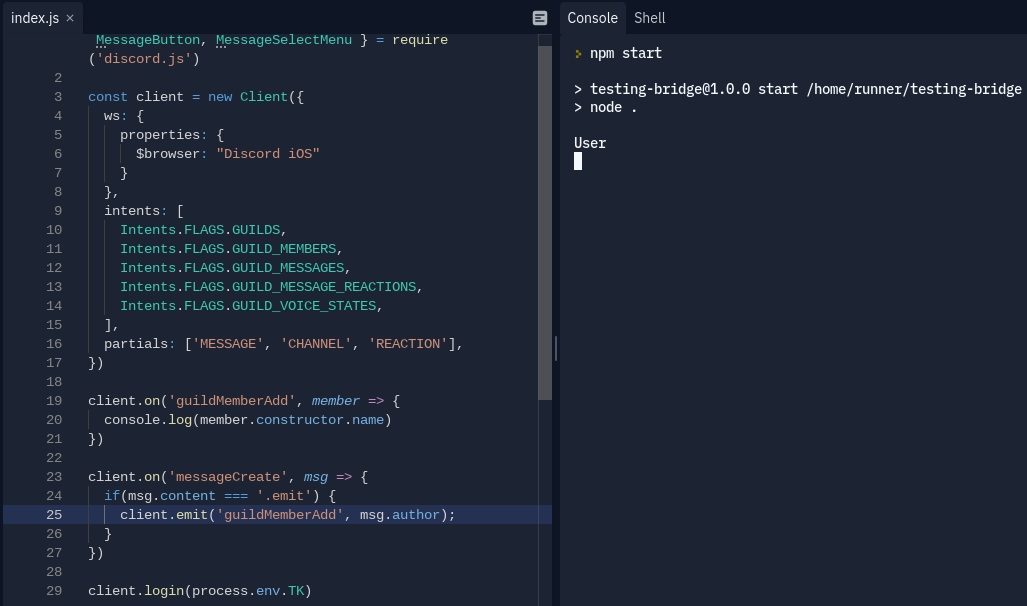Click the 'guildMemberAdd' string on line 19
1027x606 pixels.
pos(231,400)
